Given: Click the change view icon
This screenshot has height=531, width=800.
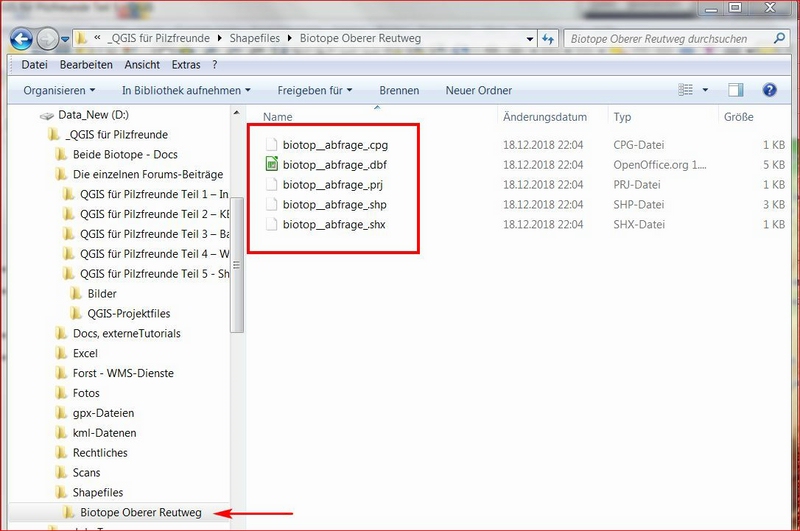Looking at the screenshot, I should (x=686, y=90).
